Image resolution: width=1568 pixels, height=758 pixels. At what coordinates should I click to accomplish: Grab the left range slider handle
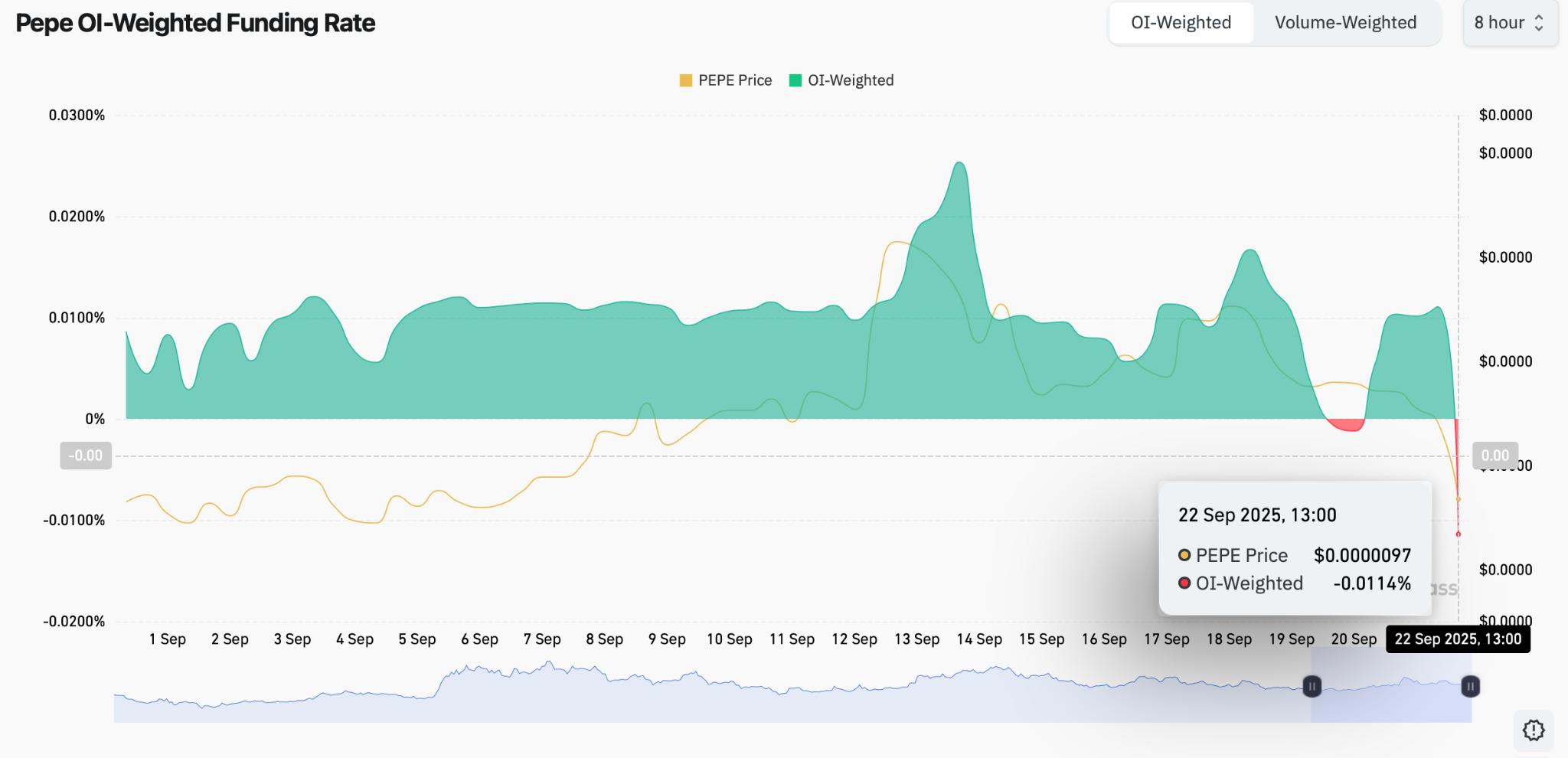pyautogui.click(x=1312, y=686)
